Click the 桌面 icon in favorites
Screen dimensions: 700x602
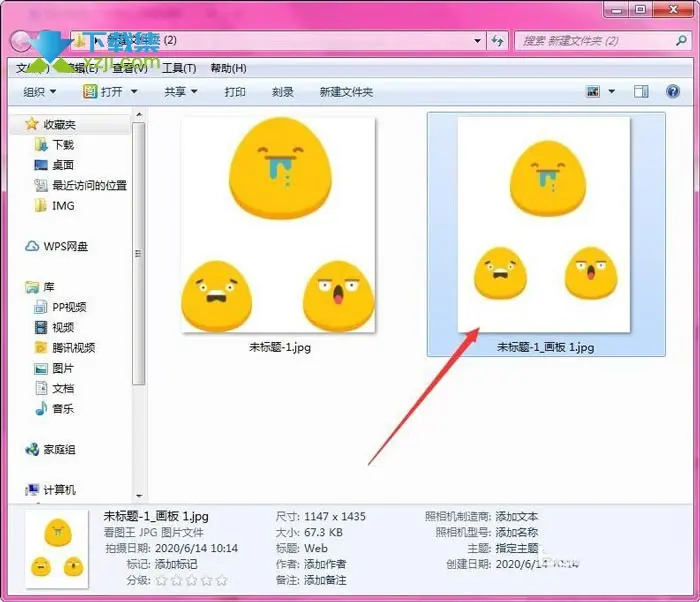(x=41, y=165)
